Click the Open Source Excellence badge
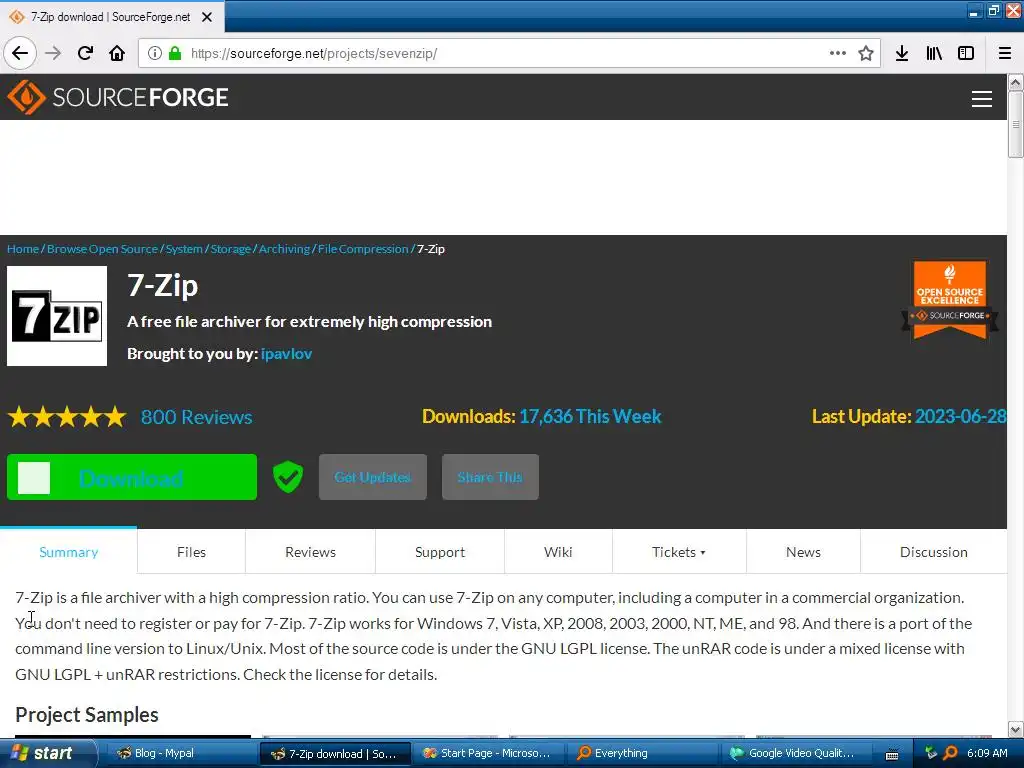 click(950, 300)
